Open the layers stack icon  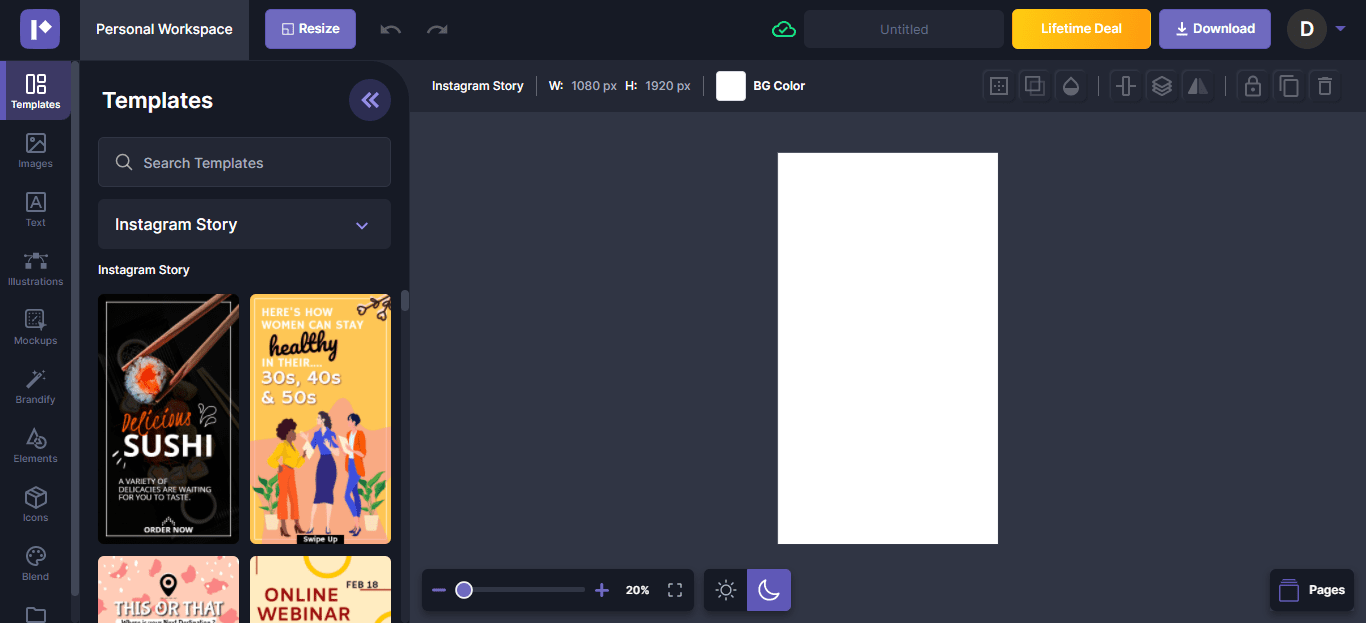(x=1161, y=86)
